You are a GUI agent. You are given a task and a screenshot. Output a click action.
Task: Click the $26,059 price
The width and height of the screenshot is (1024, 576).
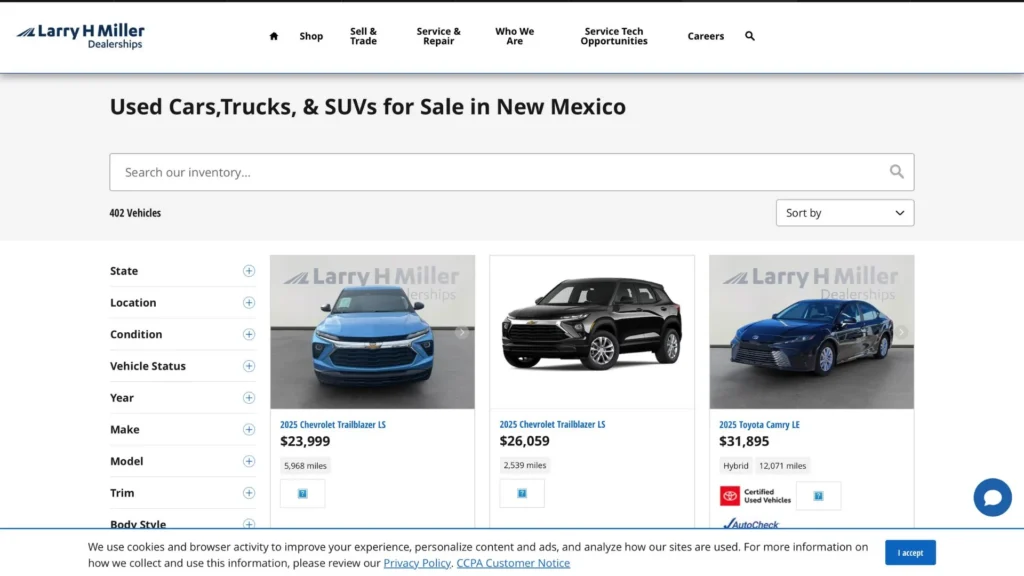(524, 441)
